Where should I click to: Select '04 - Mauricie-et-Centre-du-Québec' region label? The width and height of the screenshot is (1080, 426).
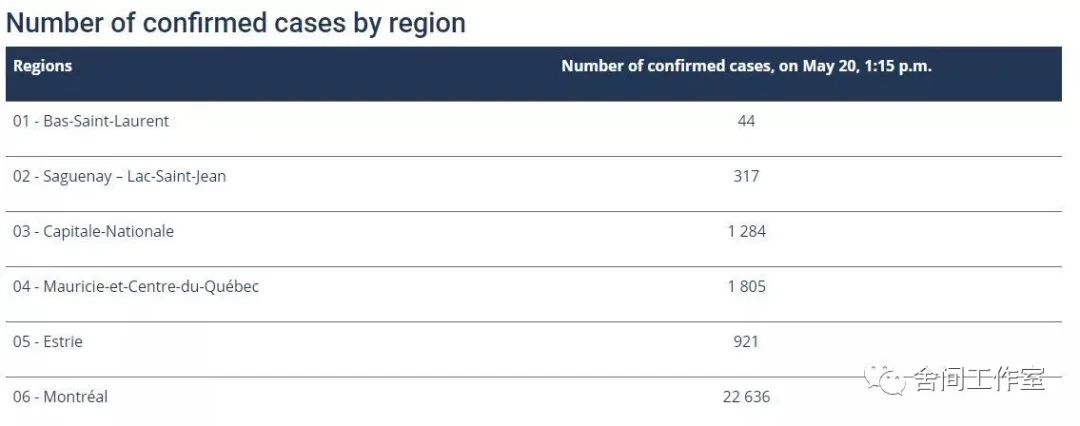coord(136,287)
